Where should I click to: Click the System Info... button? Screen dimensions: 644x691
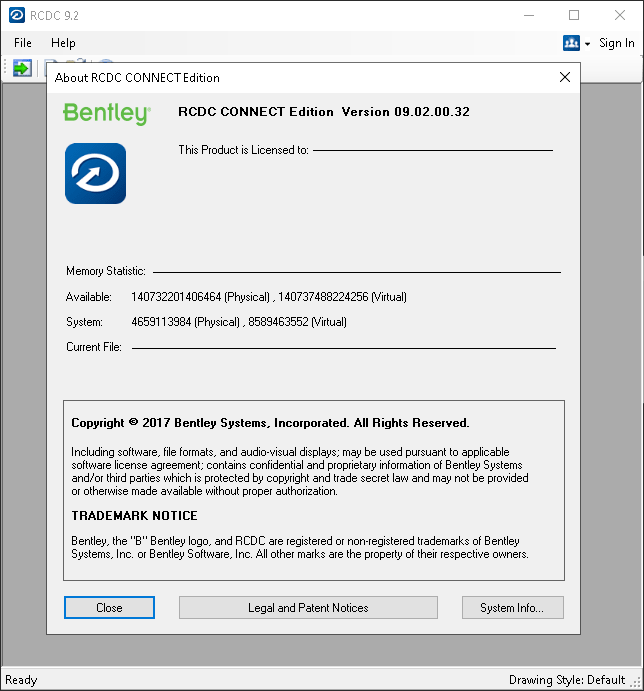(513, 608)
